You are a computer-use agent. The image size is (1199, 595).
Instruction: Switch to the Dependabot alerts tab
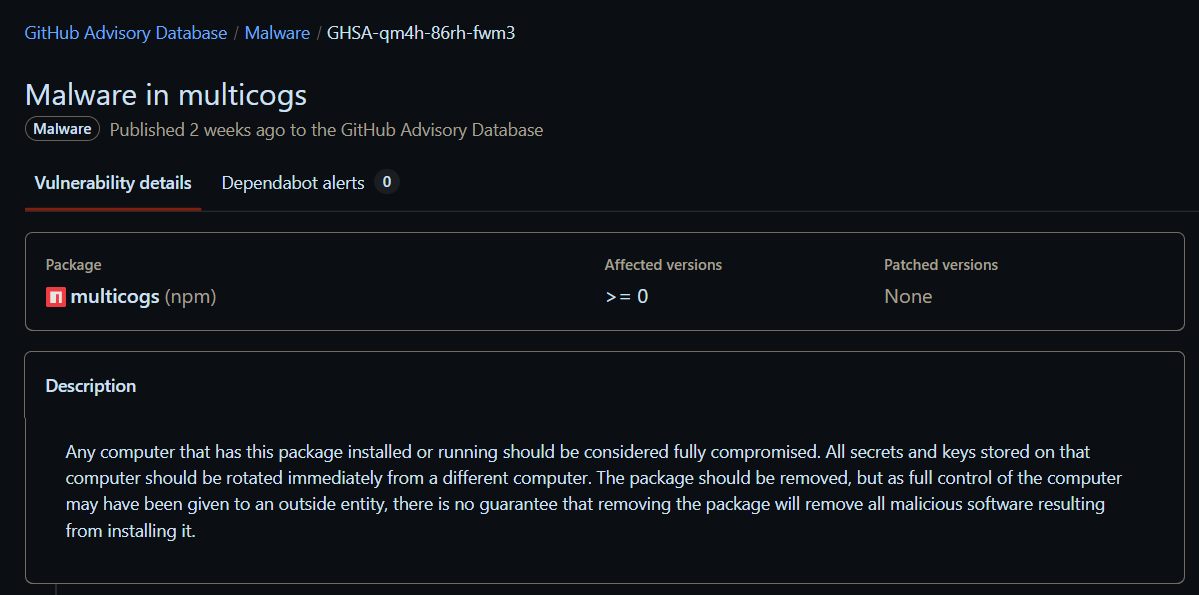(293, 183)
